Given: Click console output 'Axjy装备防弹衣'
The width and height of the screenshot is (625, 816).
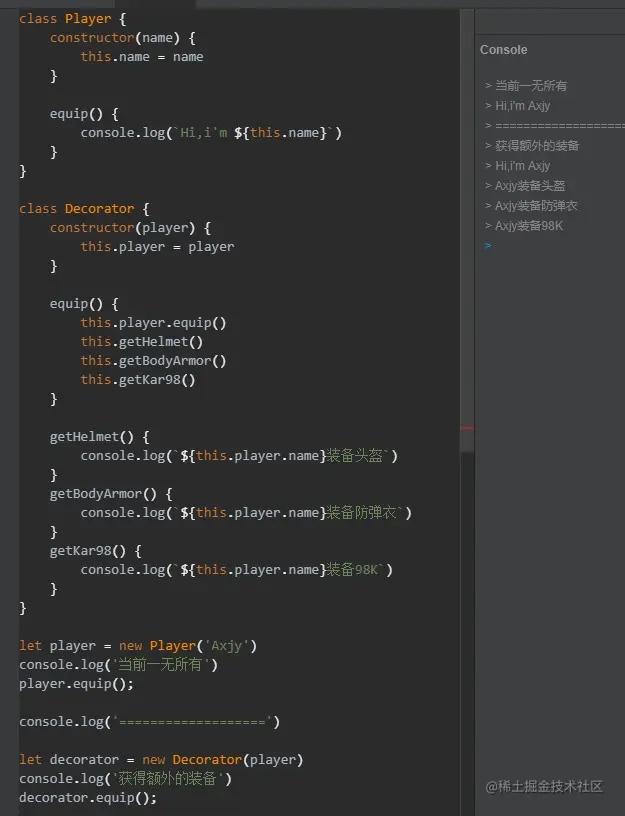Looking at the screenshot, I should pyautogui.click(x=536, y=206).
